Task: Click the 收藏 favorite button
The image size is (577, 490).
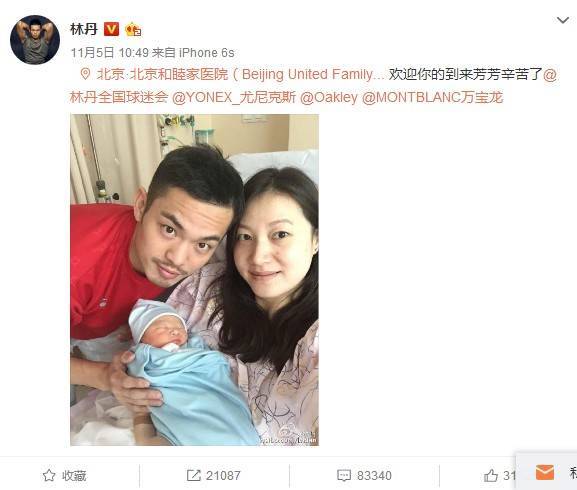Action: [x=64, y=476]
